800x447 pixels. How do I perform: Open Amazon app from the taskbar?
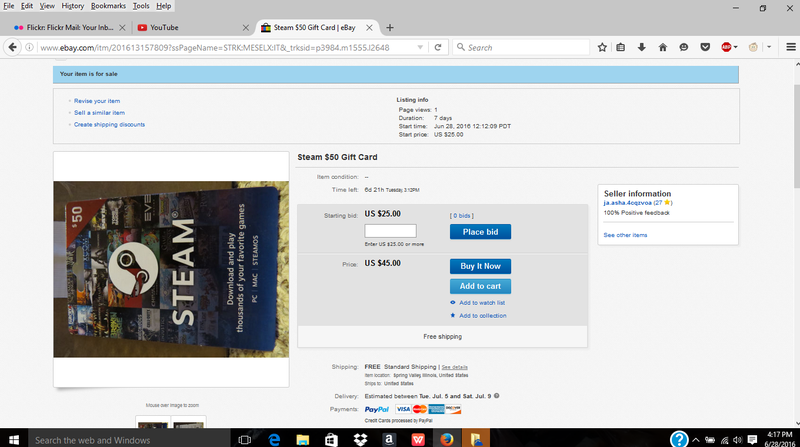click(x=389, y=439)
